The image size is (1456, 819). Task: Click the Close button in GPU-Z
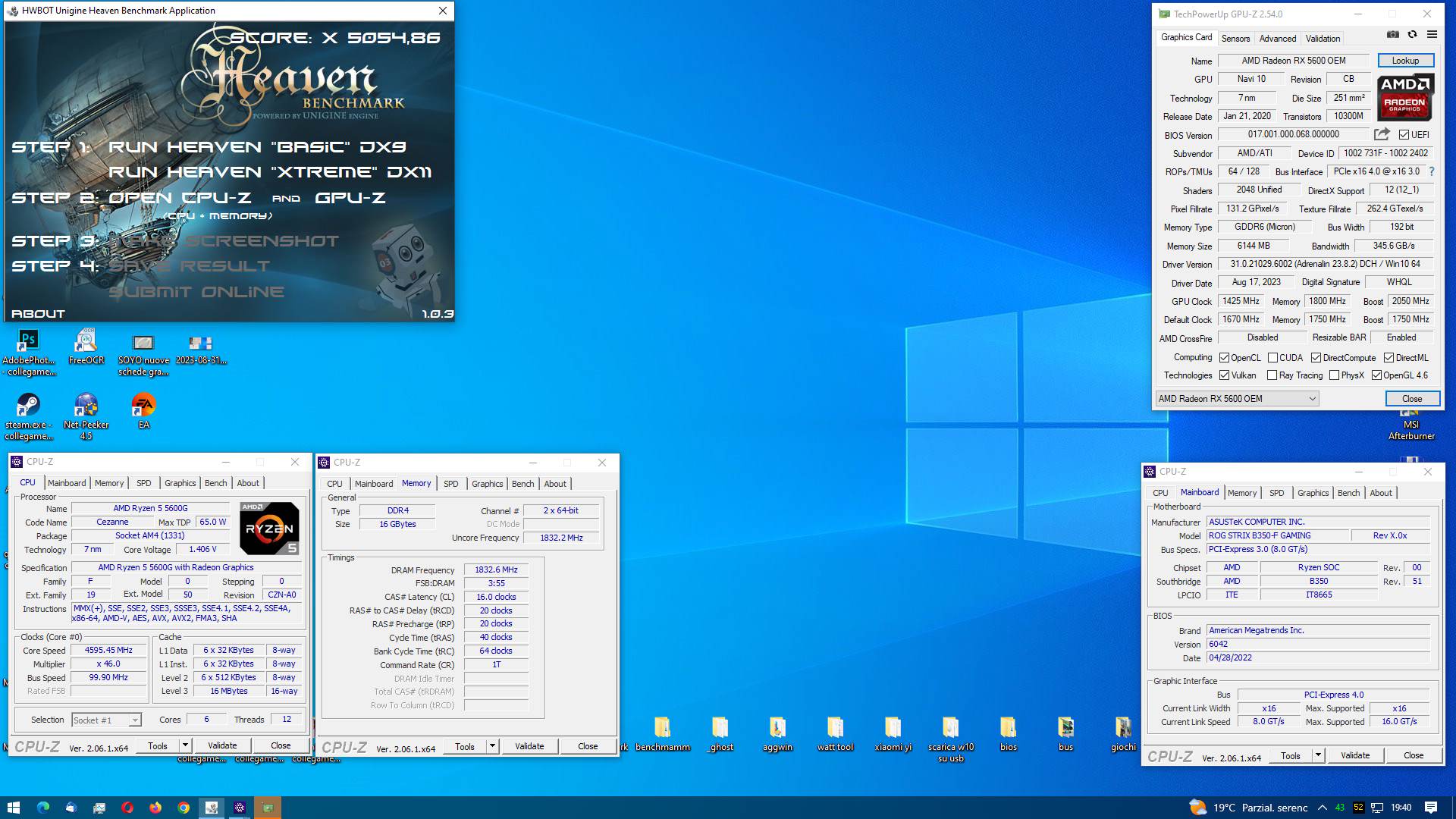(x=1412, y=399)
